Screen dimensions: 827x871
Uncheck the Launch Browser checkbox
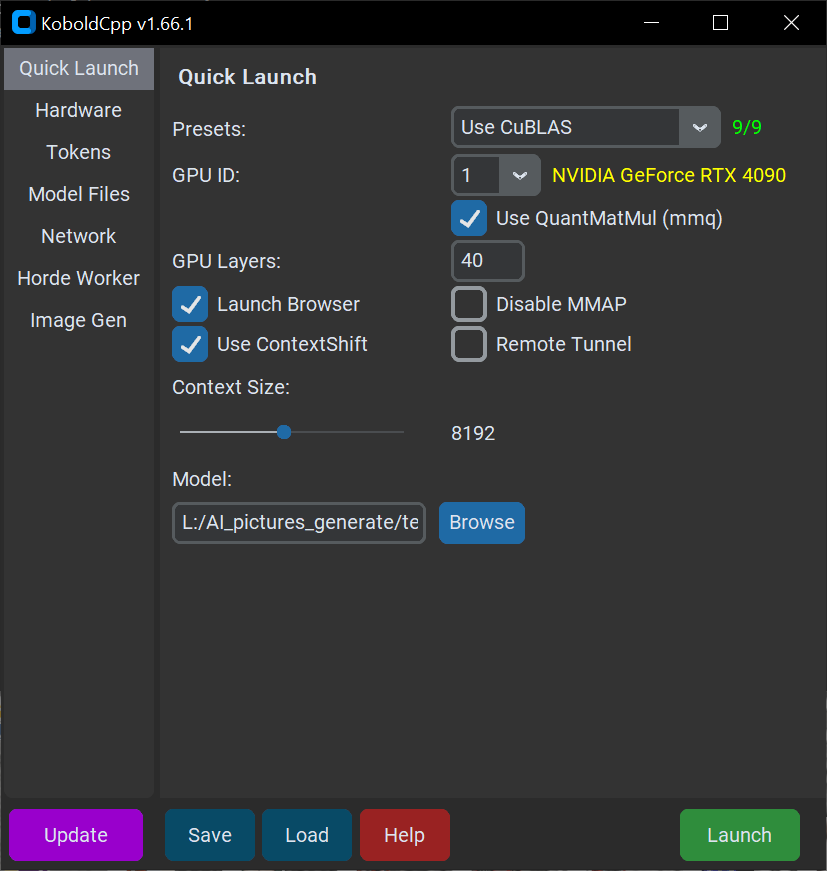point(190,304)
